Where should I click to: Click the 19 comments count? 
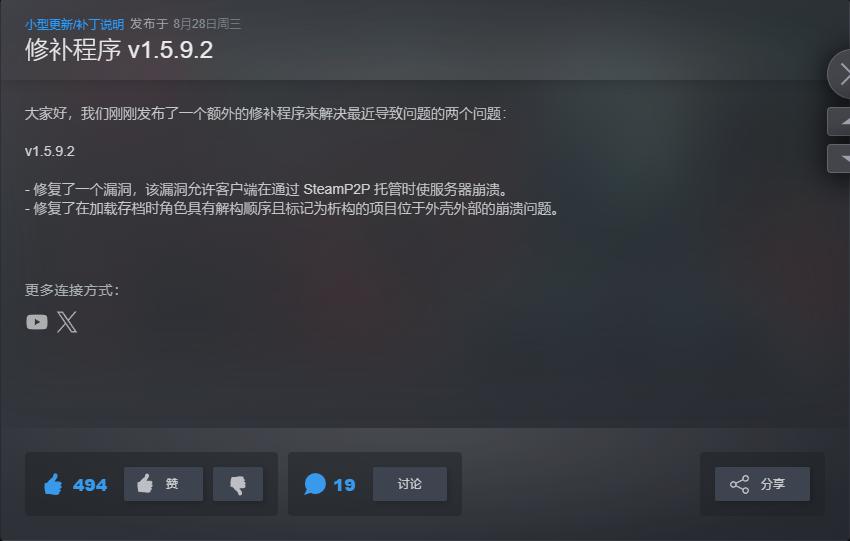(344, 485)
